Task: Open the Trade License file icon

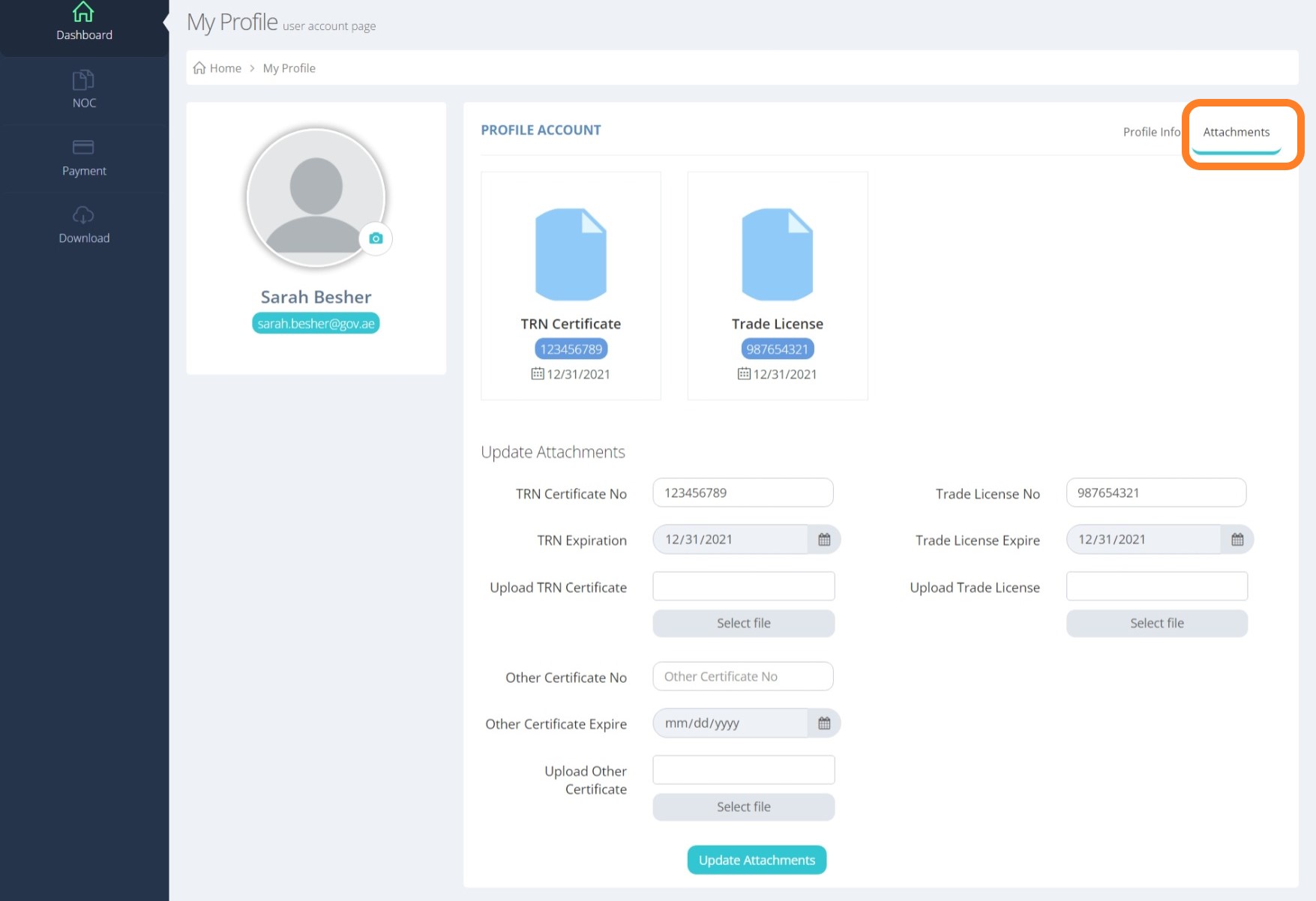Action: coord(778,254)
